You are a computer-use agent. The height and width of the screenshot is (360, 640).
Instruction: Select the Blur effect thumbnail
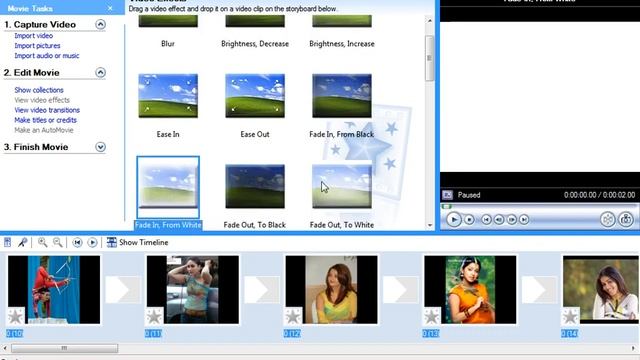coord(168,21)
